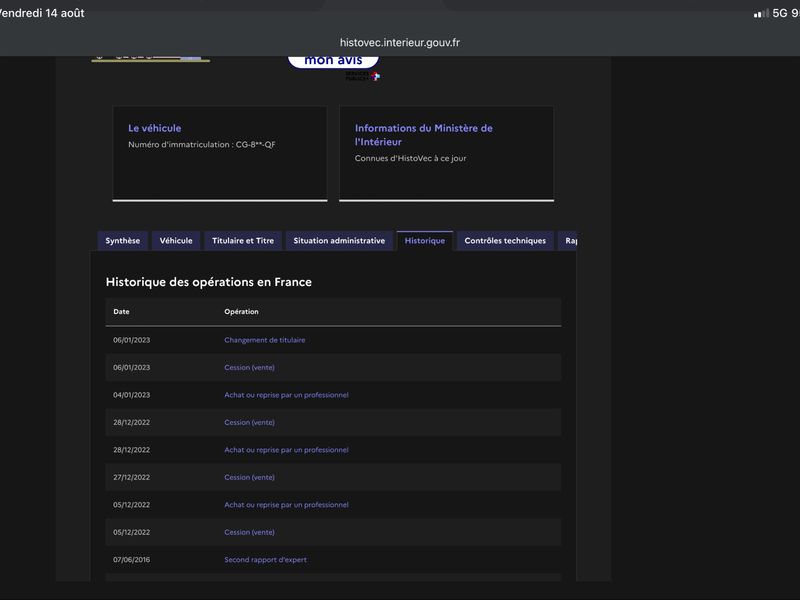Click the date 27/12/2022

[x=132, y=478]
